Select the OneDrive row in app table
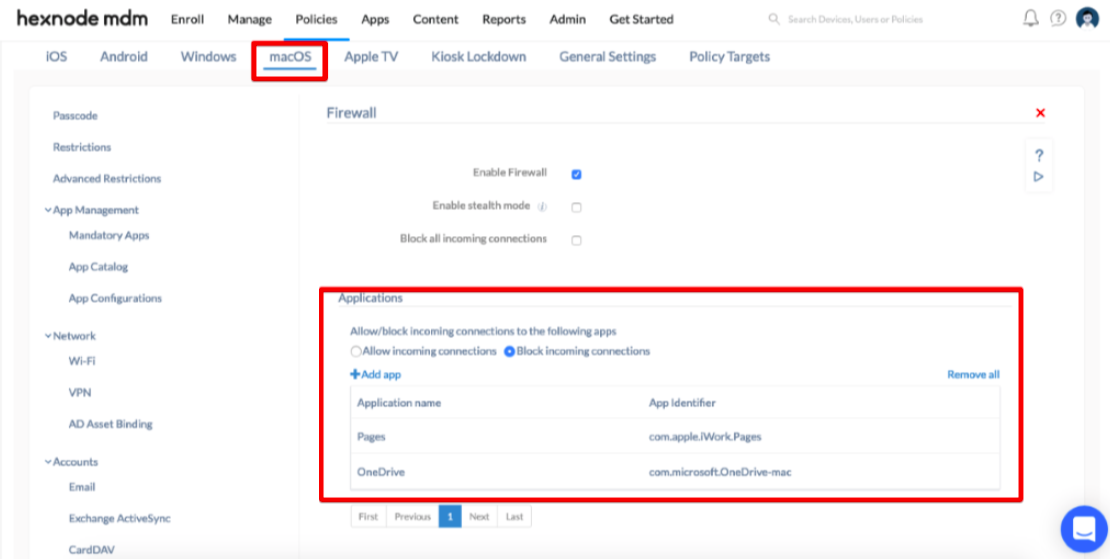The height and width of the screenshot is (559, 1110). [x=675, y=471]
